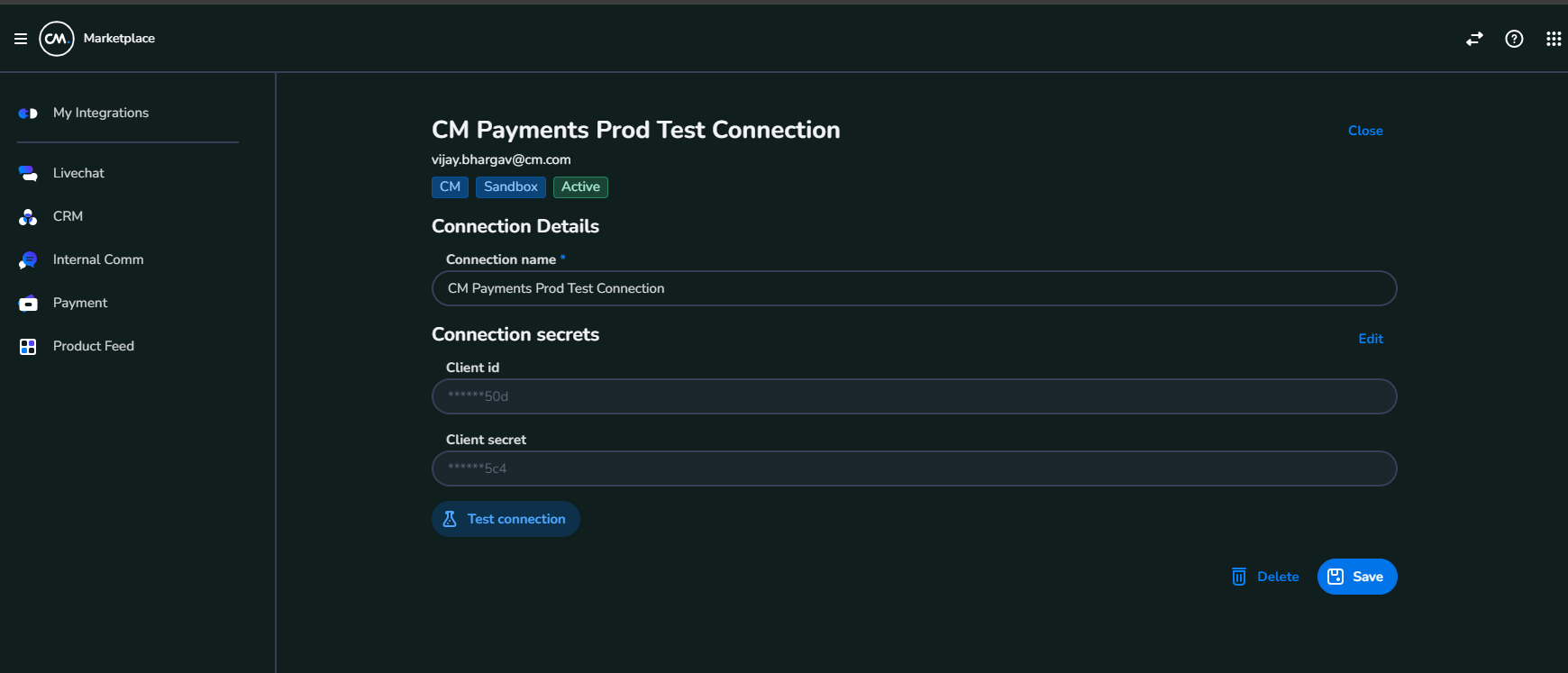Save the connection changes
Screen dimensions: 1568x673
click(x=1357, y=577)
